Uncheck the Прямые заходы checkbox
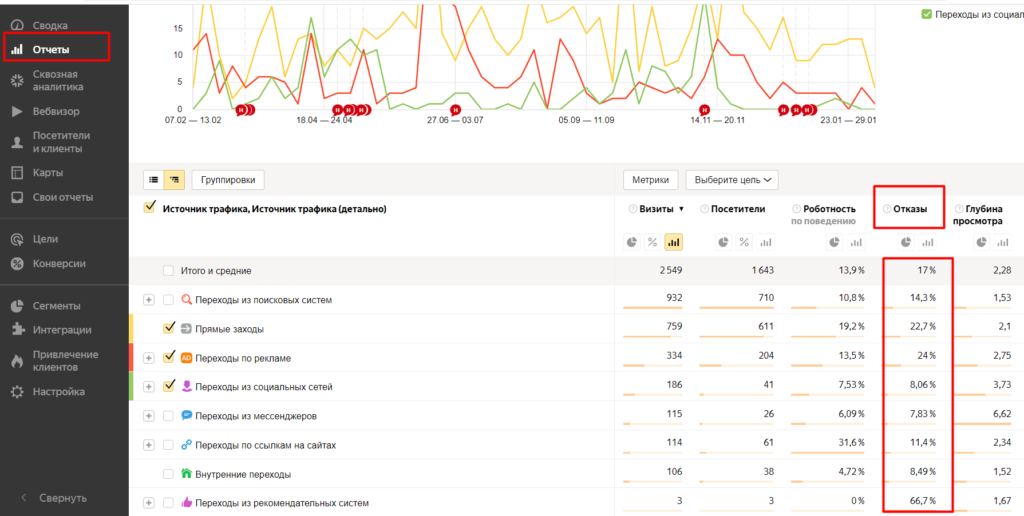Screen dimensions: 1024x516 [x=168, y=328]
